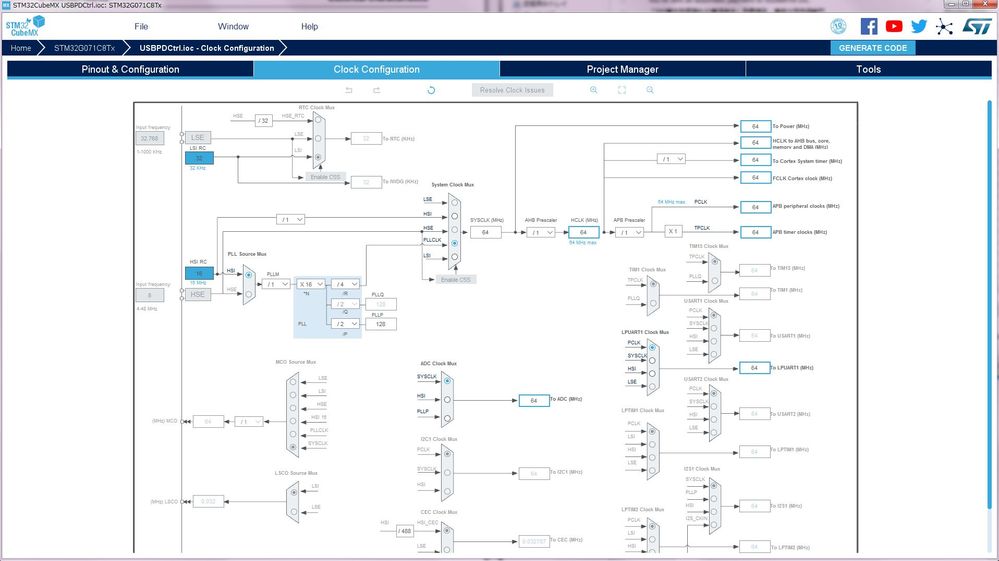999x561 pixels.
Task: Open the HSI divider dropdown before System Mux
Action: pyautogui.click(x=291, y=220)
